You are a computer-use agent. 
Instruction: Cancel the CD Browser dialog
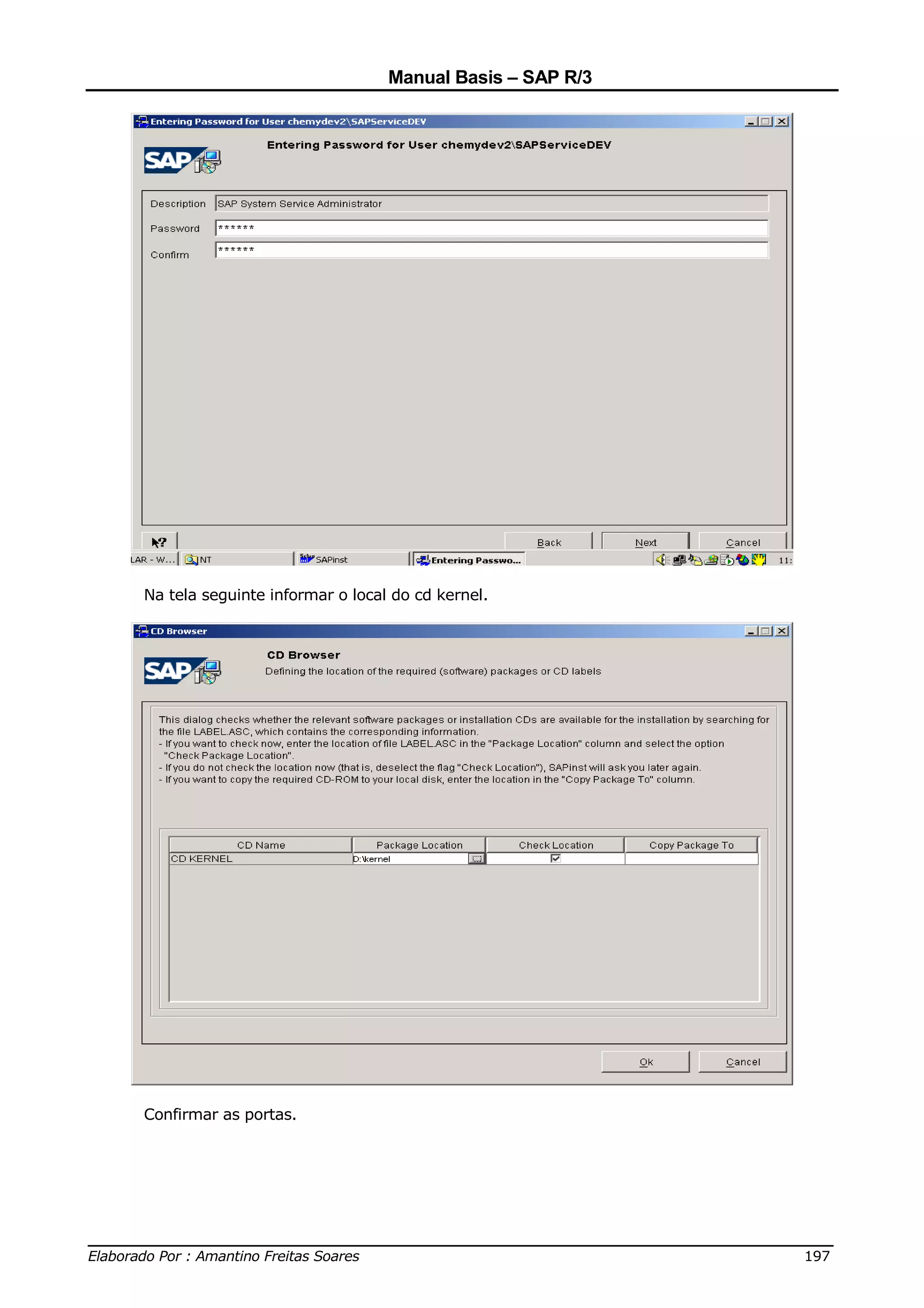(742, 1062)
